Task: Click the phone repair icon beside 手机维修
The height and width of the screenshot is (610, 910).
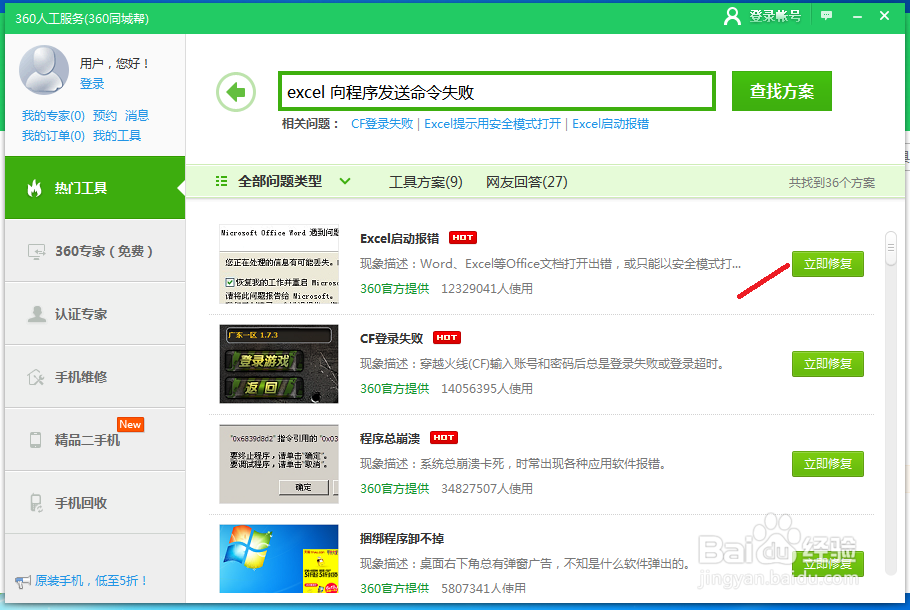Action: [x=36, y=377]
